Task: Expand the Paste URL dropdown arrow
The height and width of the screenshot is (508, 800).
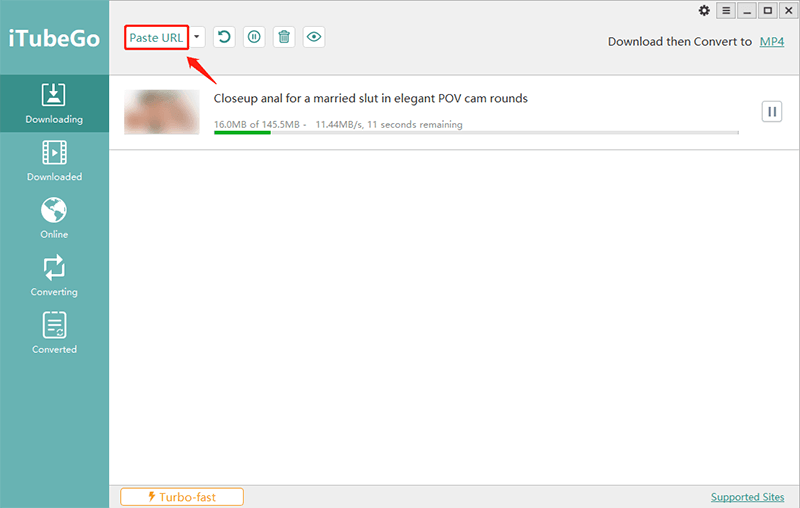Action: pos(196,37)
